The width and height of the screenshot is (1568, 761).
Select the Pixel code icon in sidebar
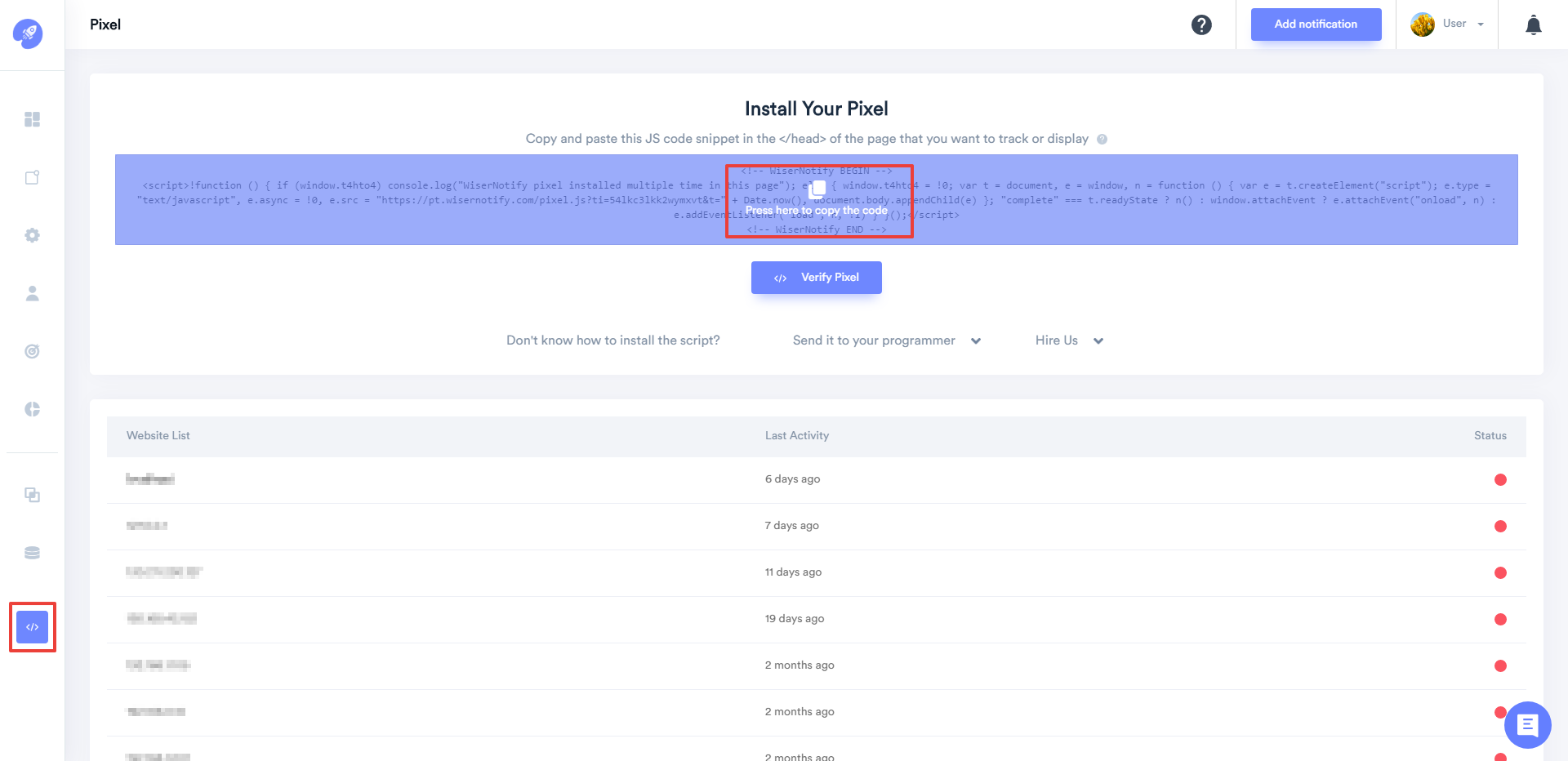point(33,627)
